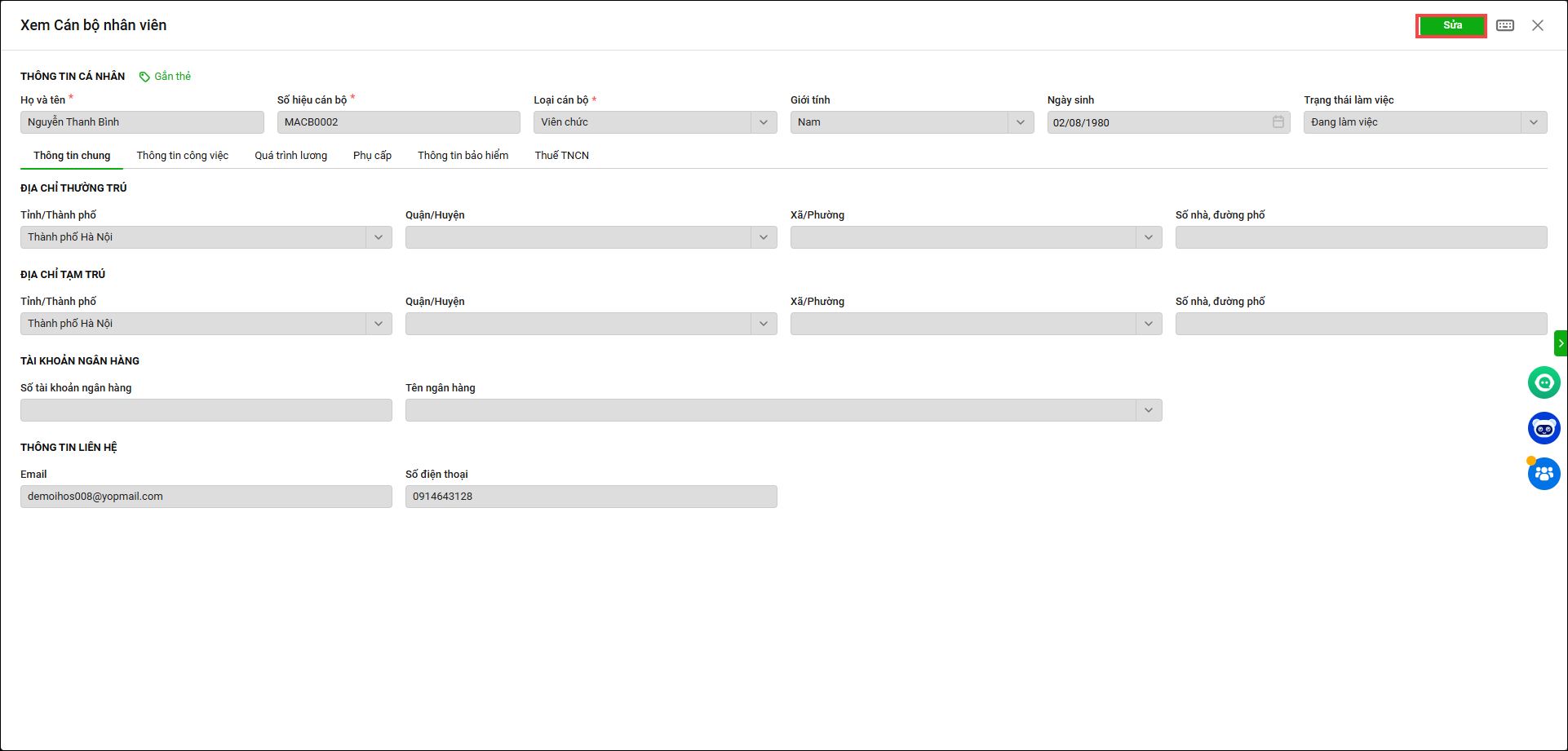Open the blue robot assistant icon
The image size is (1568, 751).
1544,428
